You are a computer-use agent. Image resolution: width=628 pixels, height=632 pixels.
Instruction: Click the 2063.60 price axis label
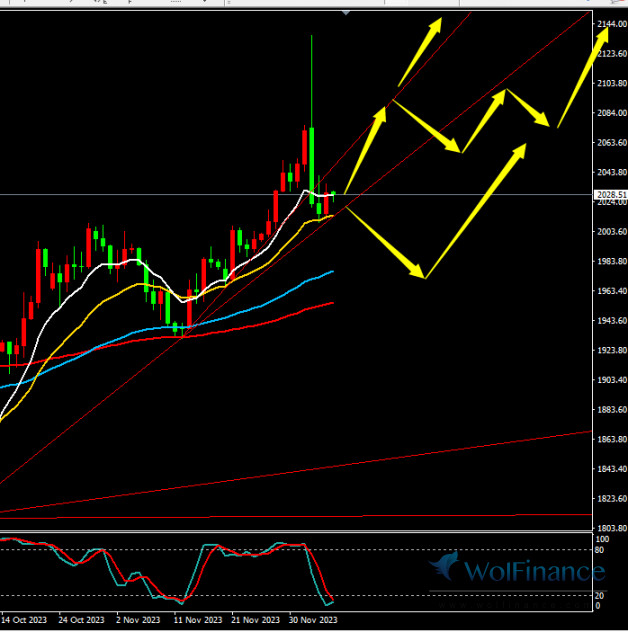pos(610,143)
